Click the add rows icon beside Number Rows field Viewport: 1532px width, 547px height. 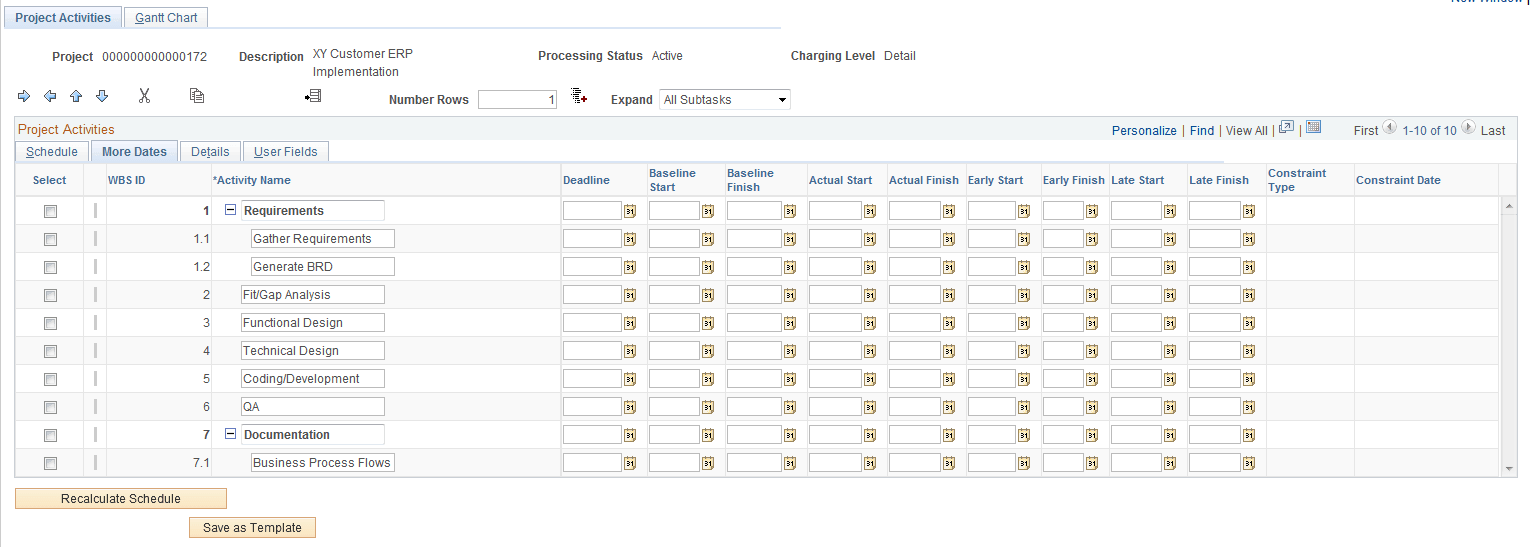579,96
